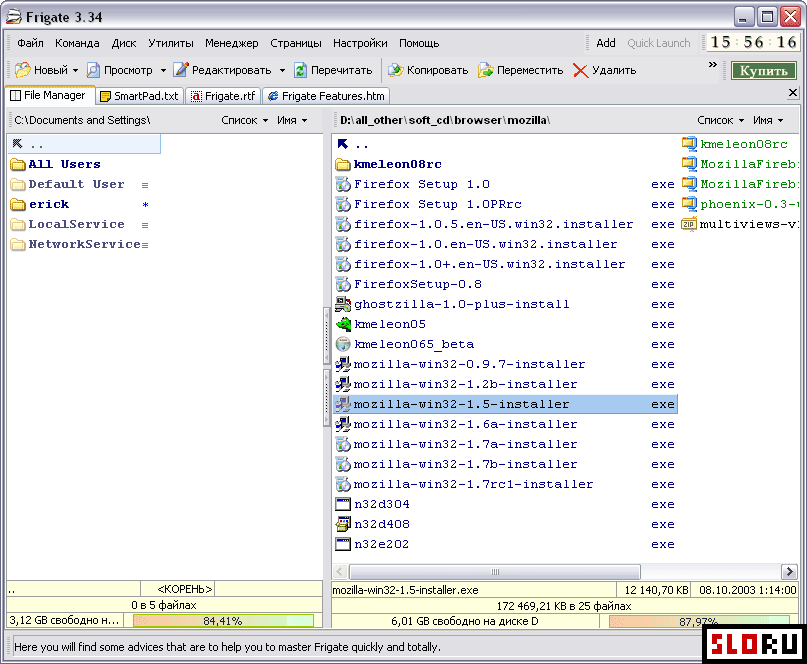Click the kmeleon08rc folder icon in file list
This screenshot has width=807, height=664.
(x=343, y=164)
